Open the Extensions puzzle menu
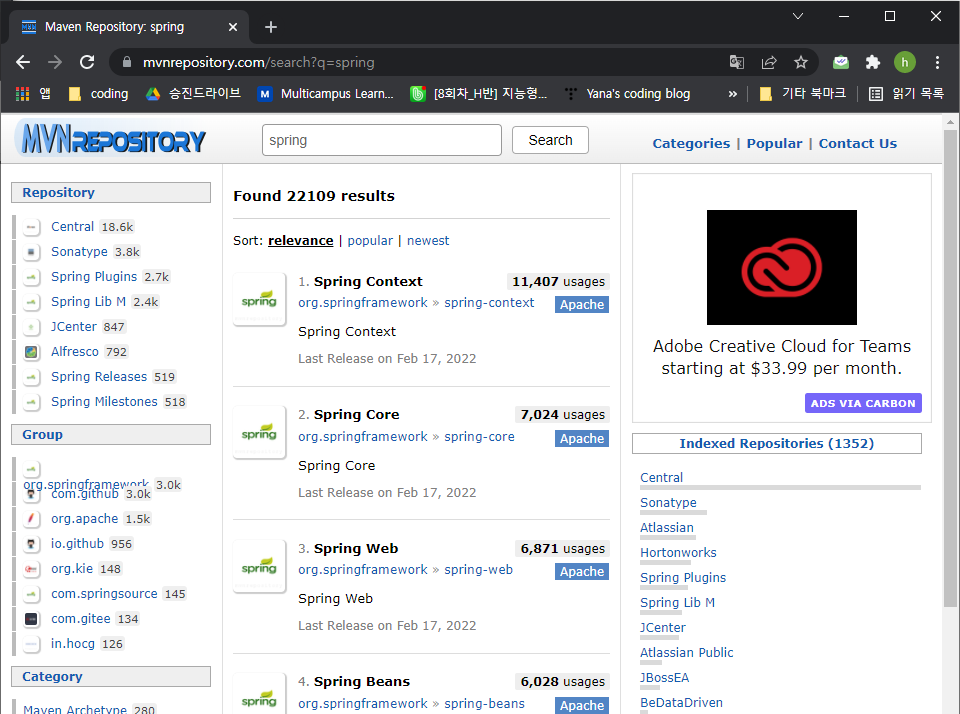 (x=872, y=62)
